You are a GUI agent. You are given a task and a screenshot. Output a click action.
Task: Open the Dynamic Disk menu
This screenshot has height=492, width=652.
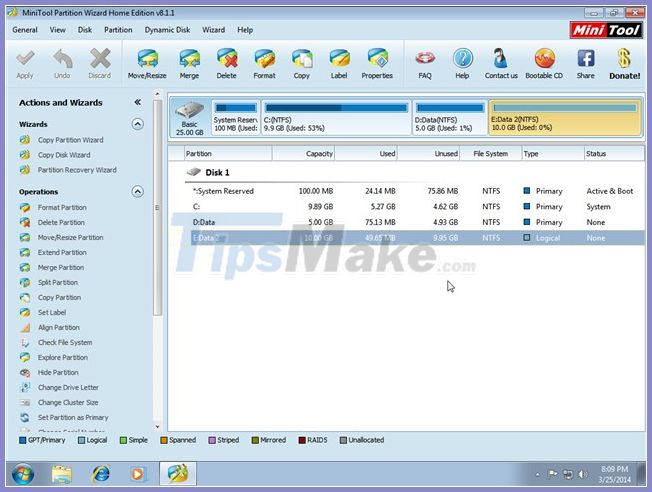(167, 30)
